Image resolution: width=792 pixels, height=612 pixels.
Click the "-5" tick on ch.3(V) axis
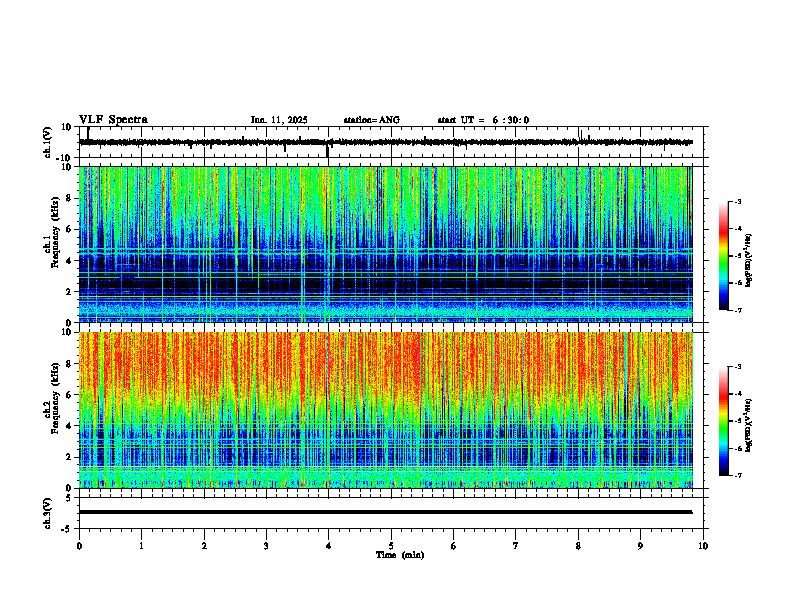tap(68, 529)
